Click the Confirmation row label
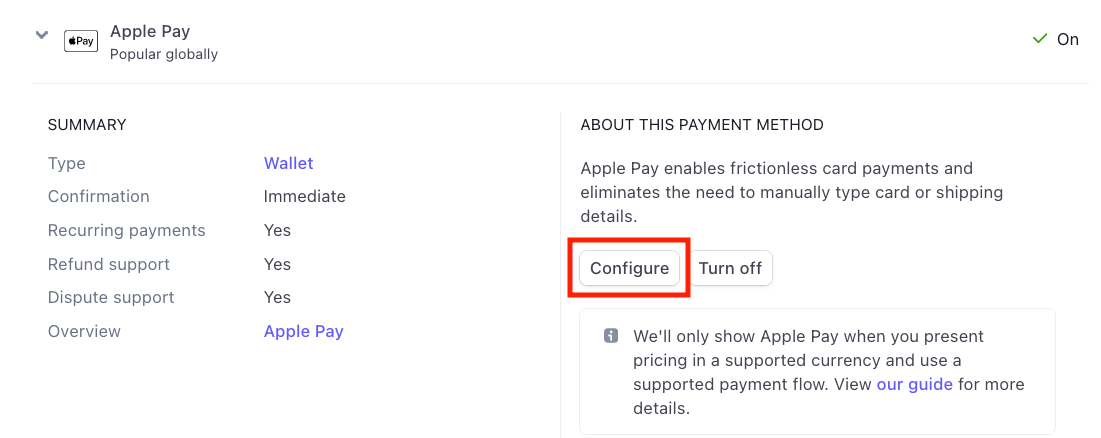Image resolution: width=1101 pixels, height=438 pixels. click(x=98, y=196)
